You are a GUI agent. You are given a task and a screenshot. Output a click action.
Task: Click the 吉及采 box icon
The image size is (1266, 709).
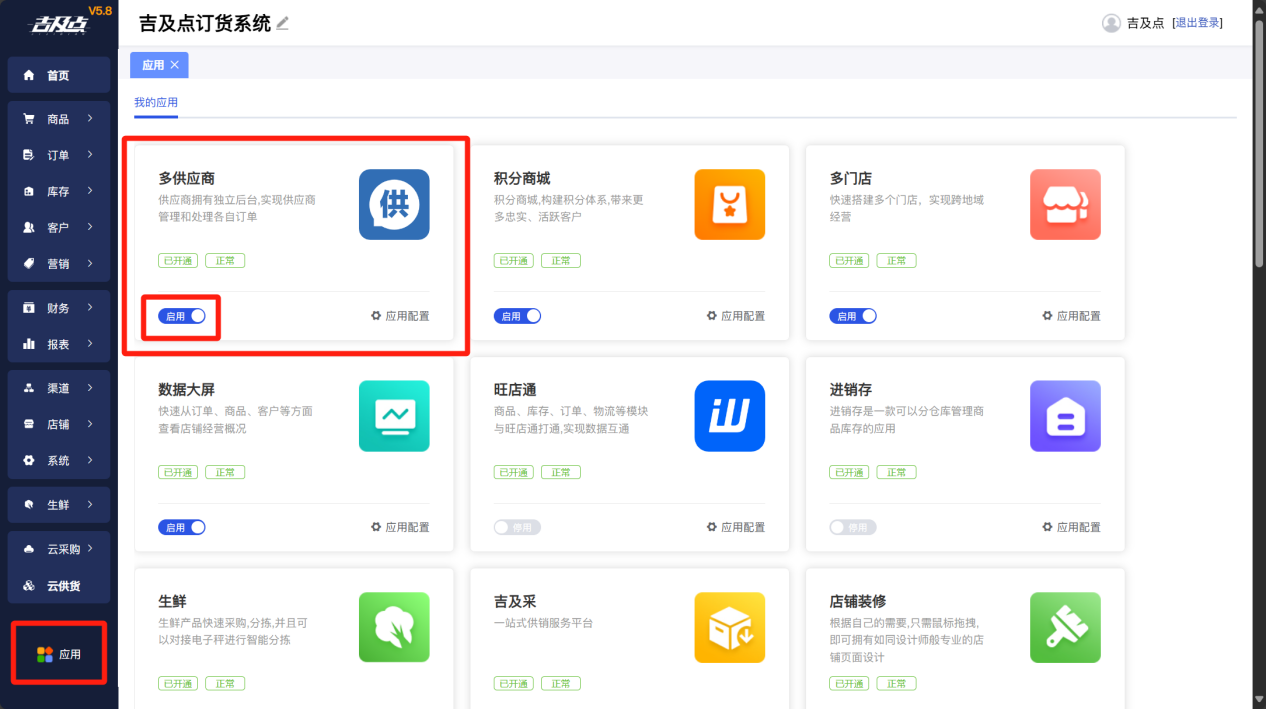(729, 628)
